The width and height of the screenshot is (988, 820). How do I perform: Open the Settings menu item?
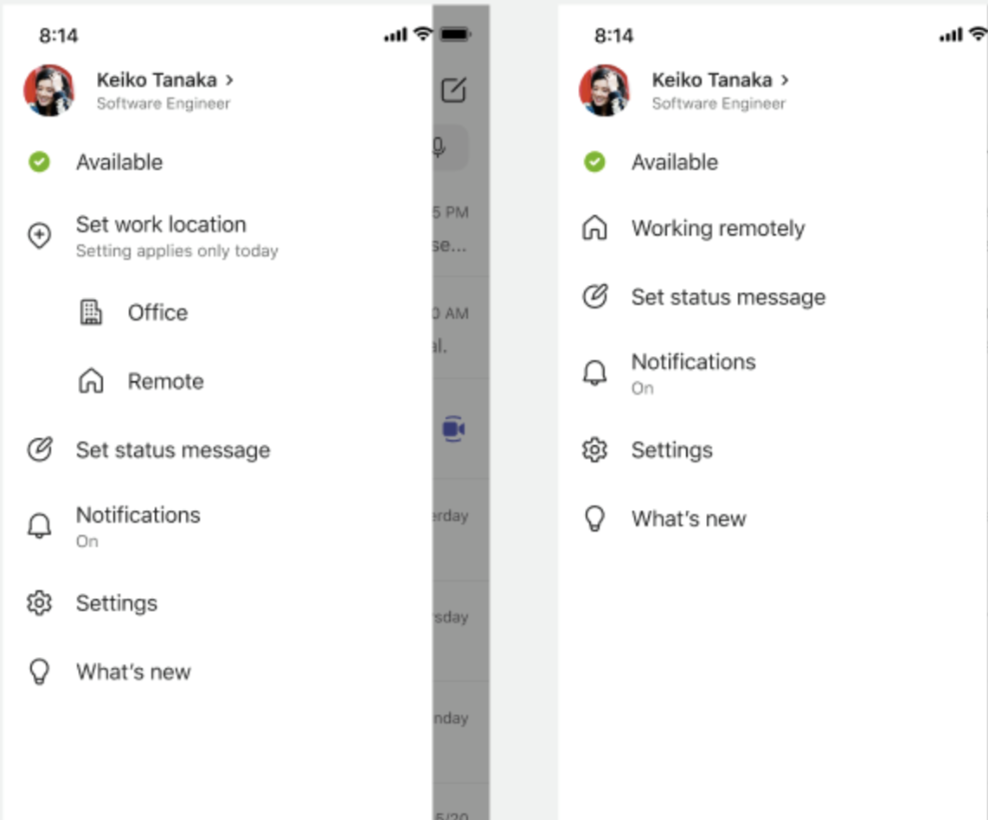(x=672, y=450)
